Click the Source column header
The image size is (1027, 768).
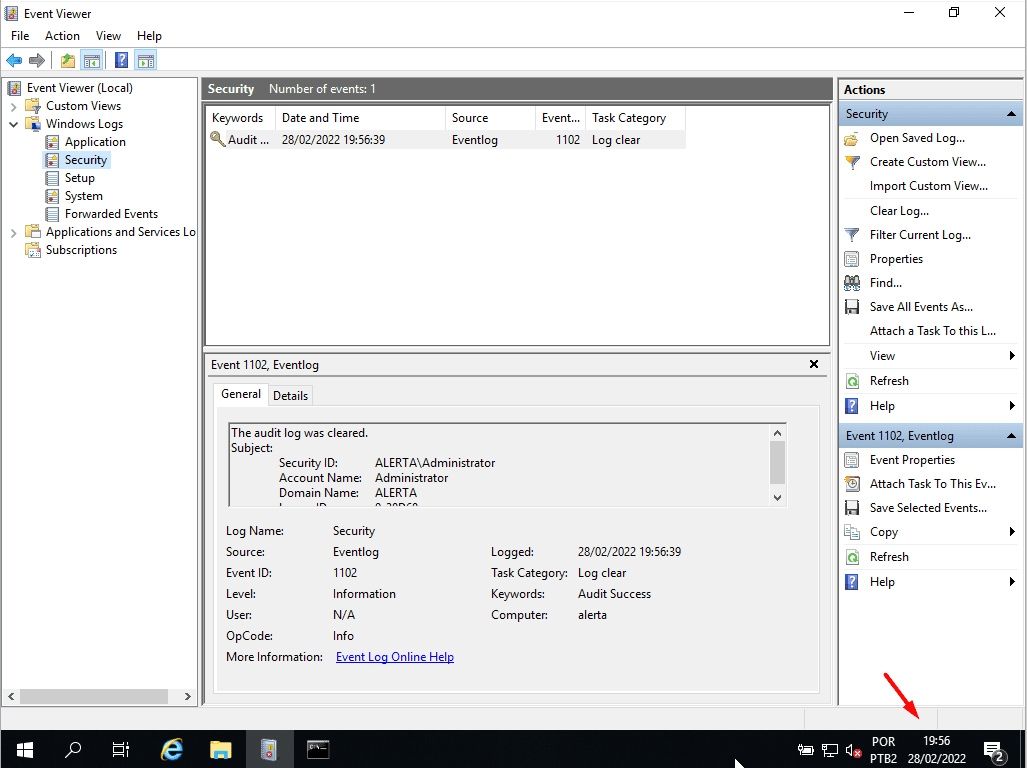coord(491,118)
